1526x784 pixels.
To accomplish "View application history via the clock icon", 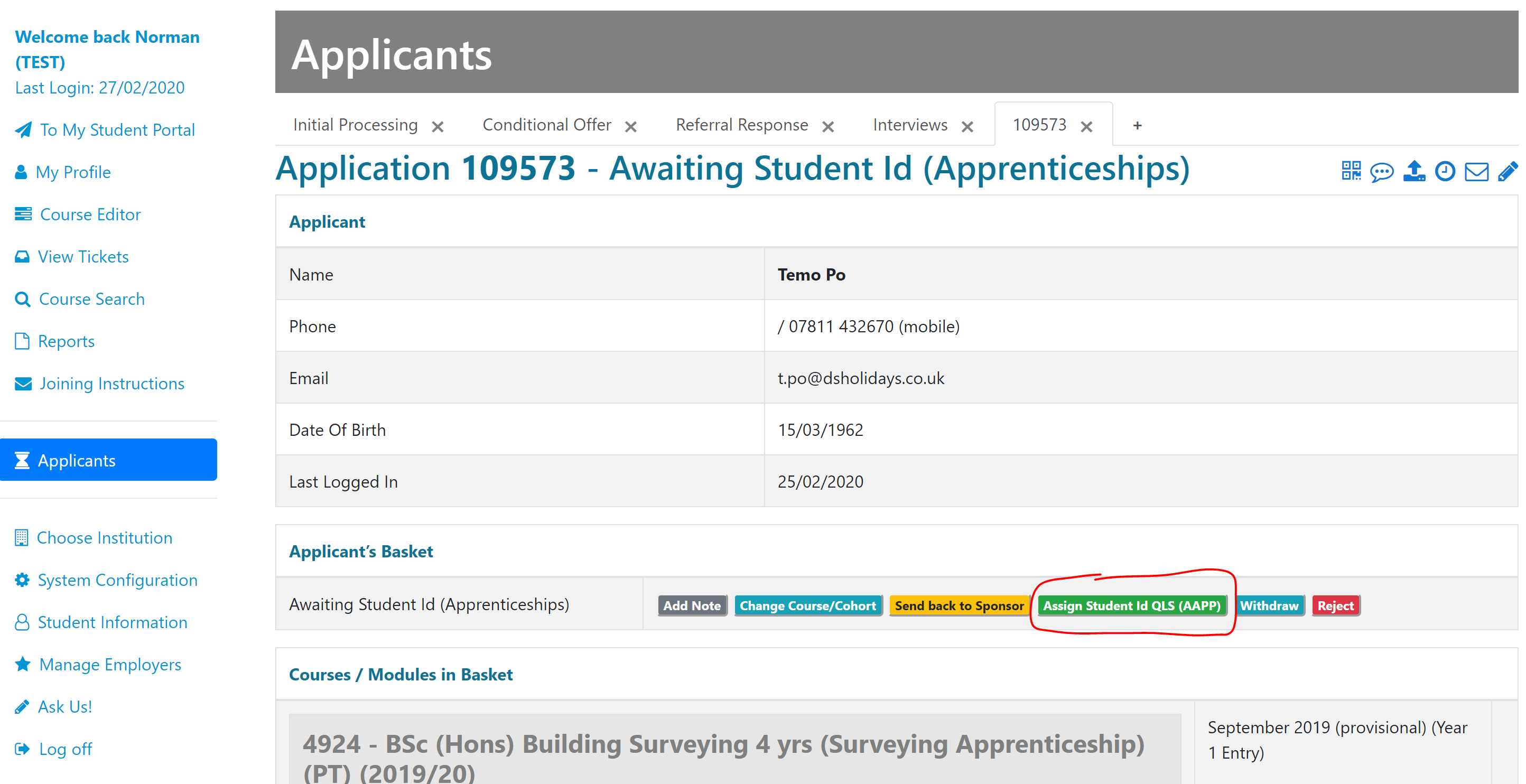I will (1446, 172).
